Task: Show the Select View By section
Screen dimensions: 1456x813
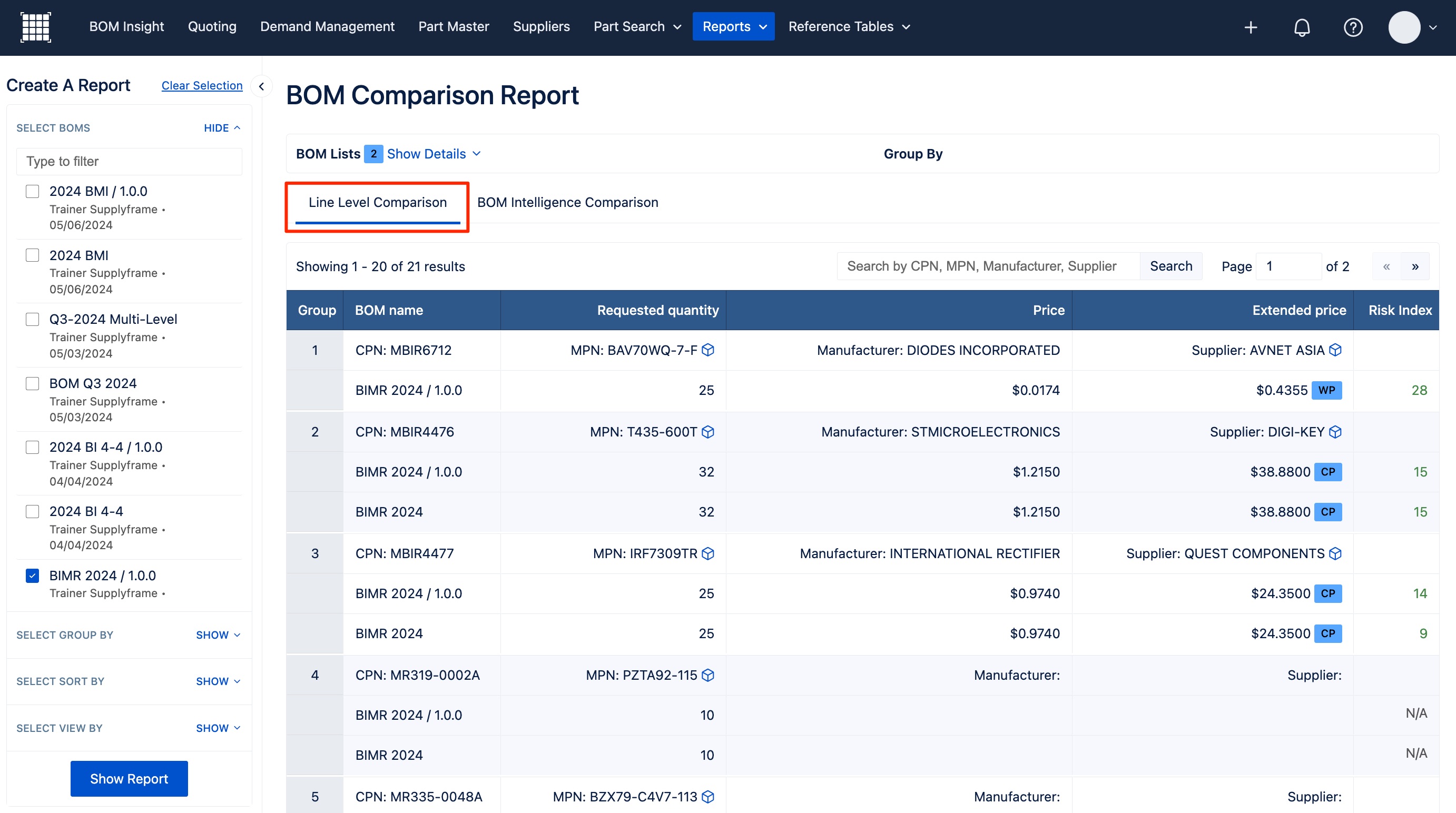Action: (218, 728)
